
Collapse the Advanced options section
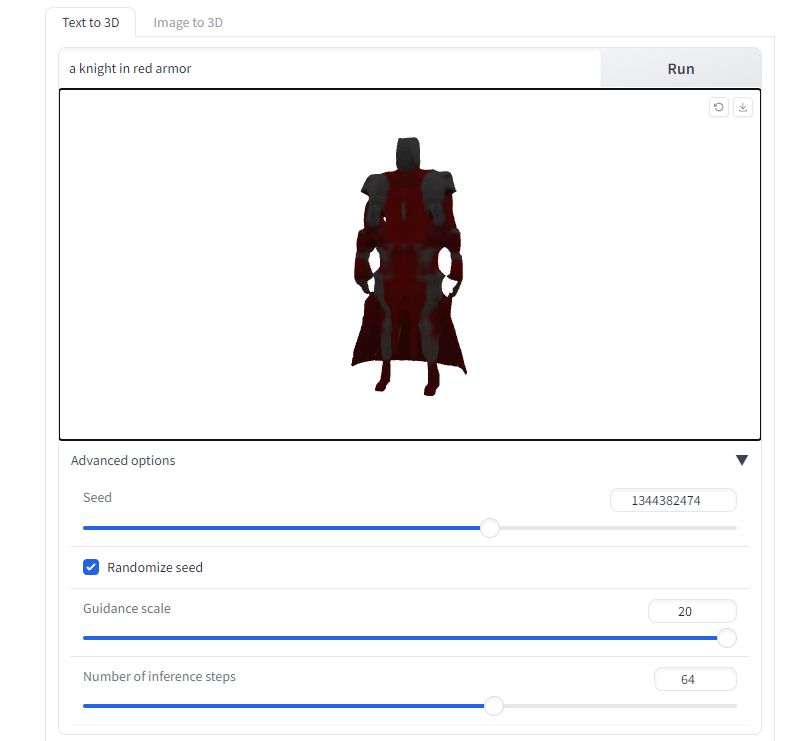[x=742, y=460]
